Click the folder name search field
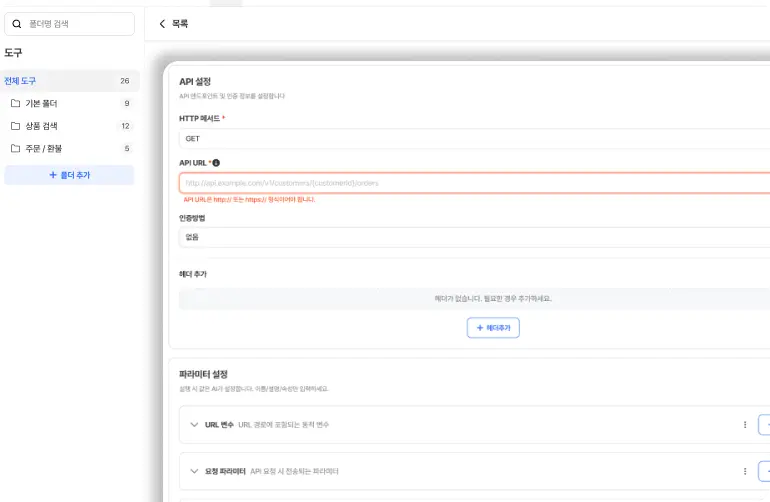 coord(69,24)
